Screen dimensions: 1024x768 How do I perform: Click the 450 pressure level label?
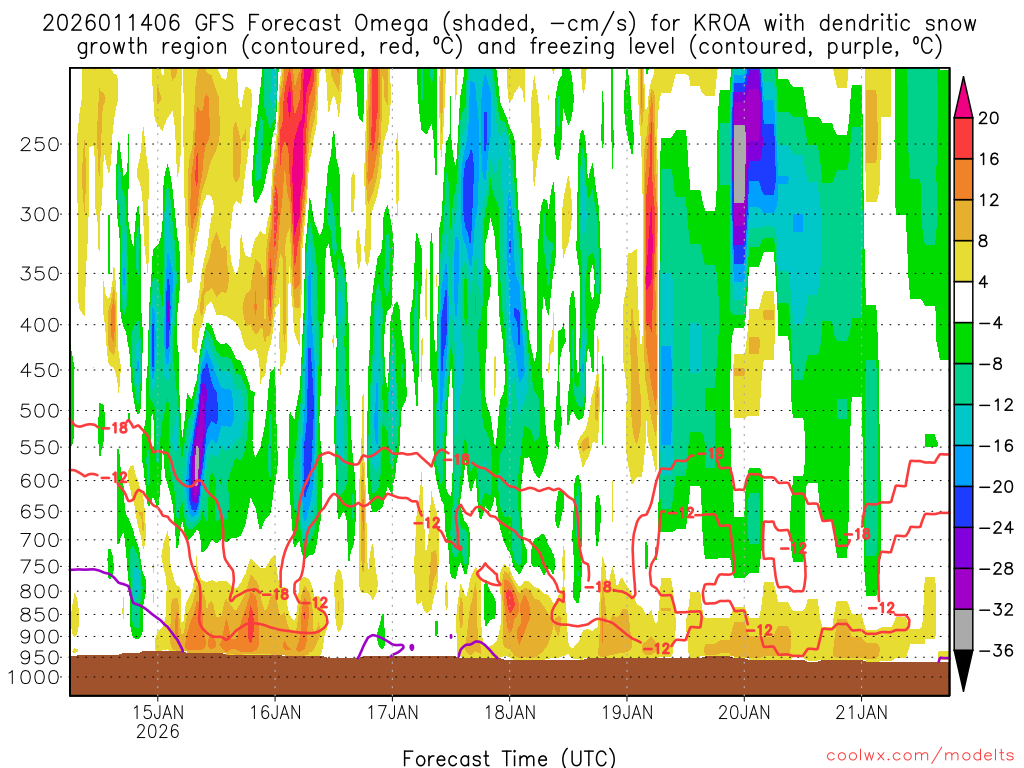click(x=40, y=370)
